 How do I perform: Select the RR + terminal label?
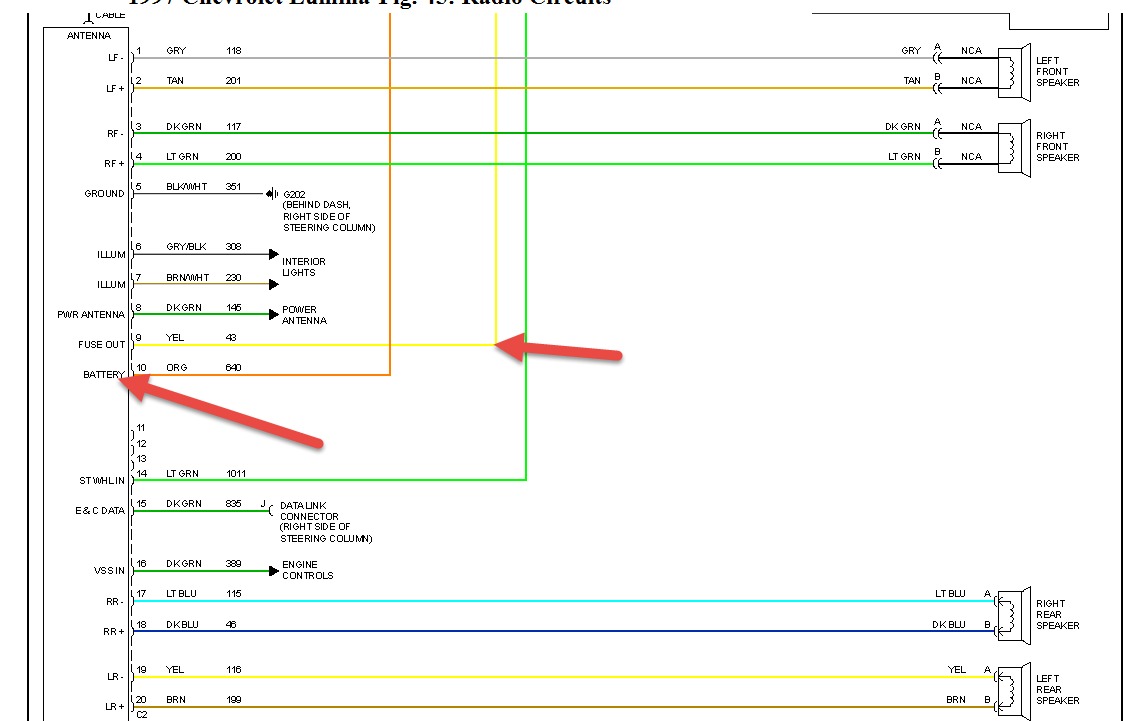(x=114, y=631)
